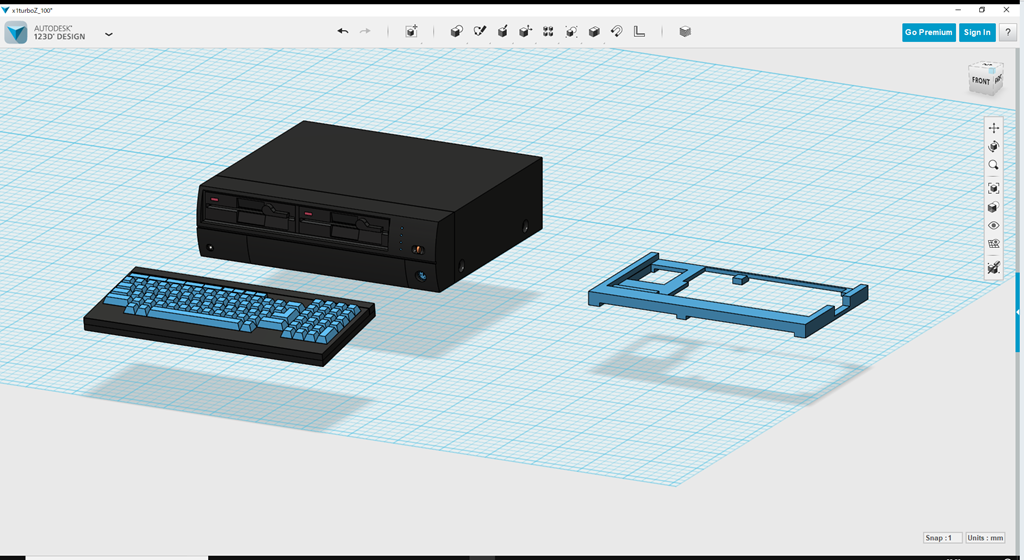
Task: Select the Sketch tool icon
Action: click(x=479, y=32)
